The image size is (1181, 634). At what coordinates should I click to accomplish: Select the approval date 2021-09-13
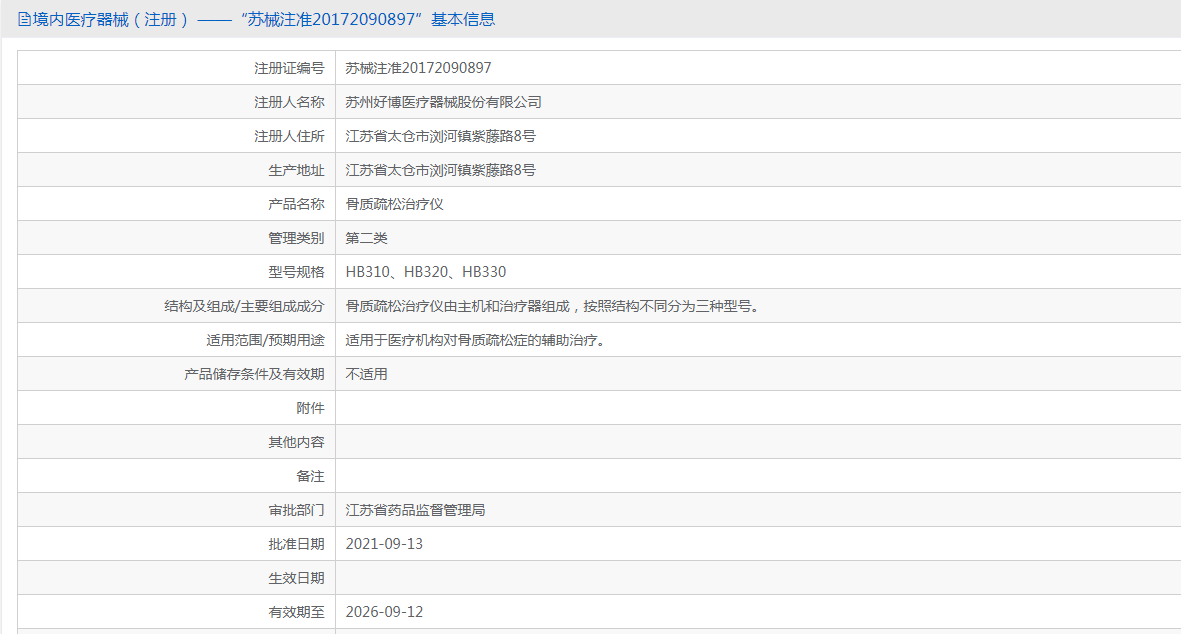[384, 544]
